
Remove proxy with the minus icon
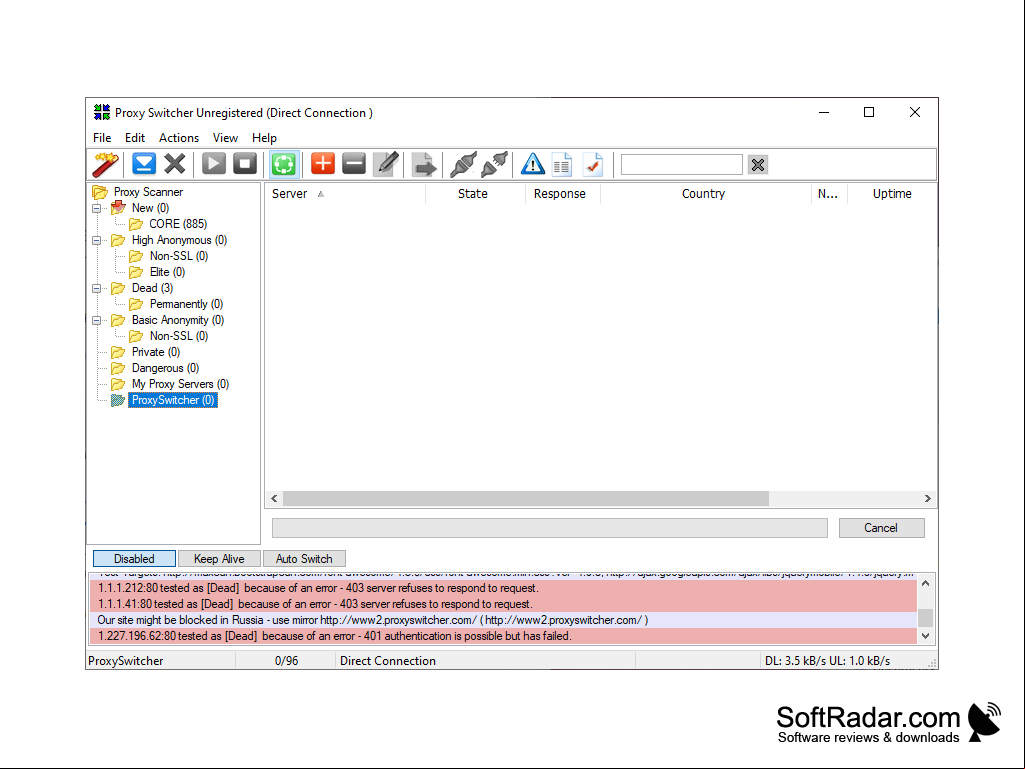(354, 163)
